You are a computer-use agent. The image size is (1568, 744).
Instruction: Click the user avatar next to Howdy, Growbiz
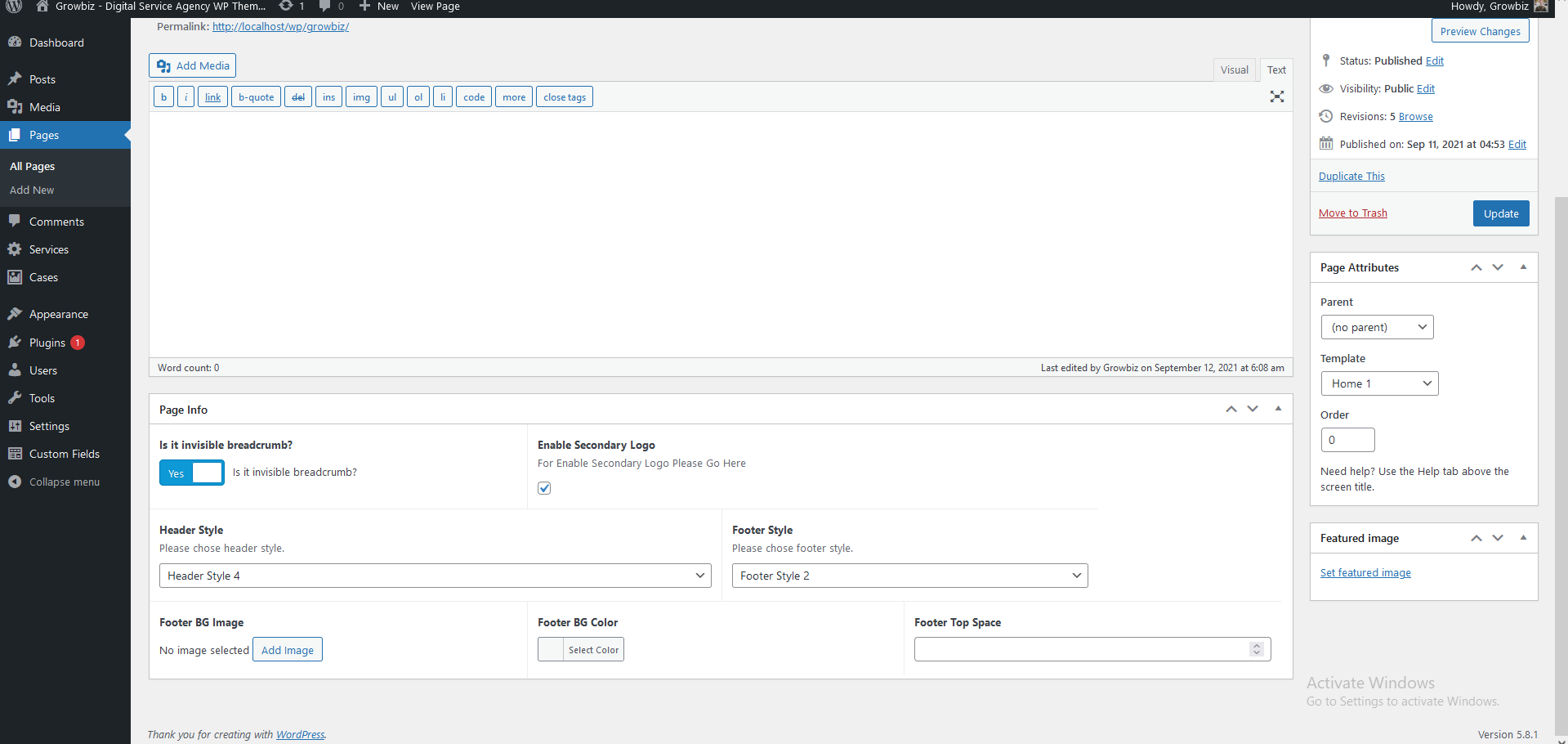point(1541,7)
